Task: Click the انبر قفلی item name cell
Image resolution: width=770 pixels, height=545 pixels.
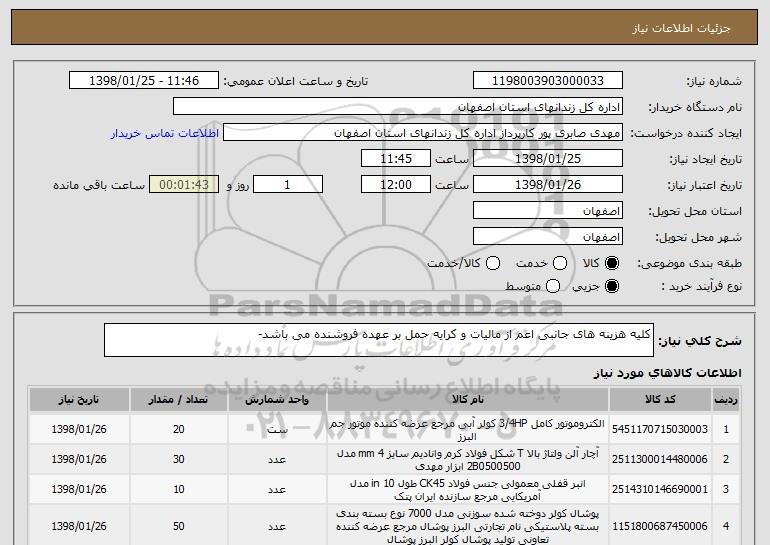Action: 468,490
